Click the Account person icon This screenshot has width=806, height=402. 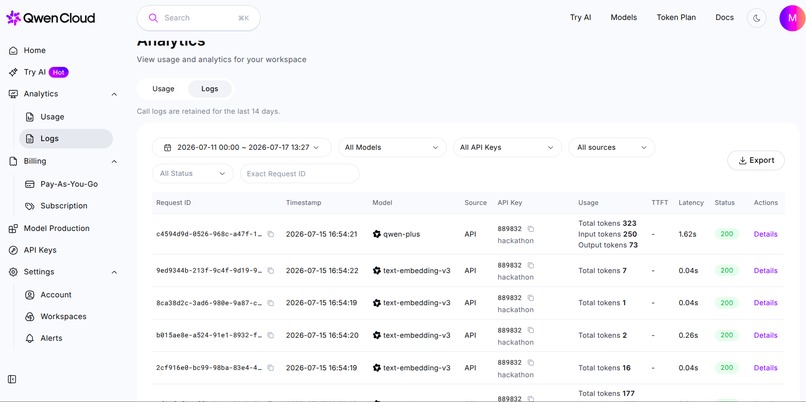(30, 295)
